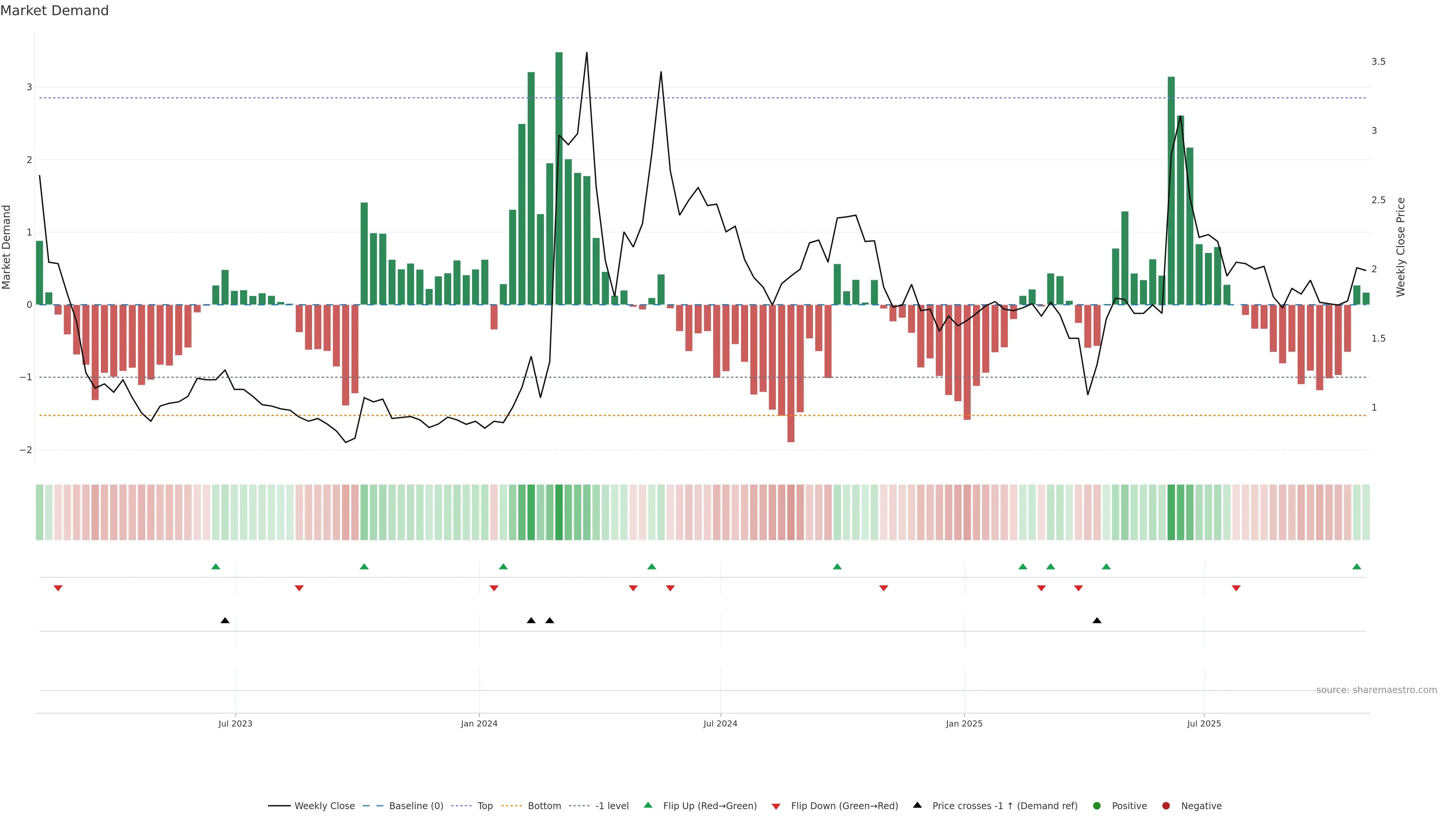Click the rightmost green flip-up triangle marker
Viewport: 1456px width, 819px height.
pos(1357,566)
